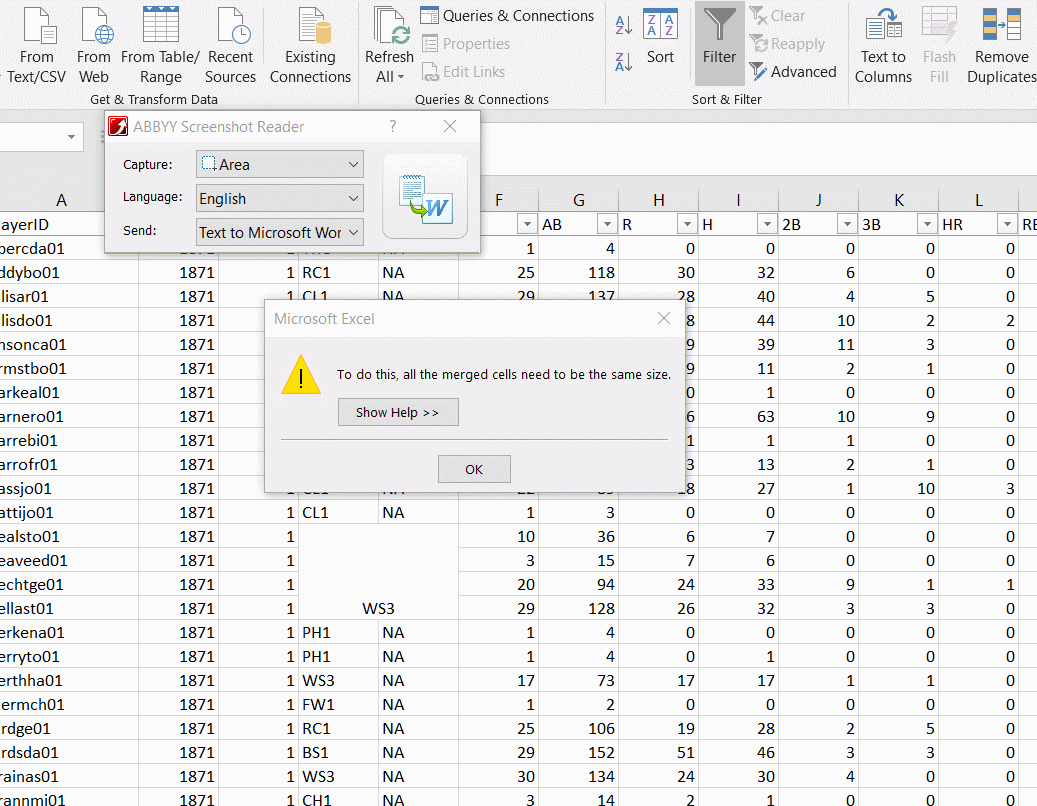
Task: Select column G header
Action: (x=579, y=200)
